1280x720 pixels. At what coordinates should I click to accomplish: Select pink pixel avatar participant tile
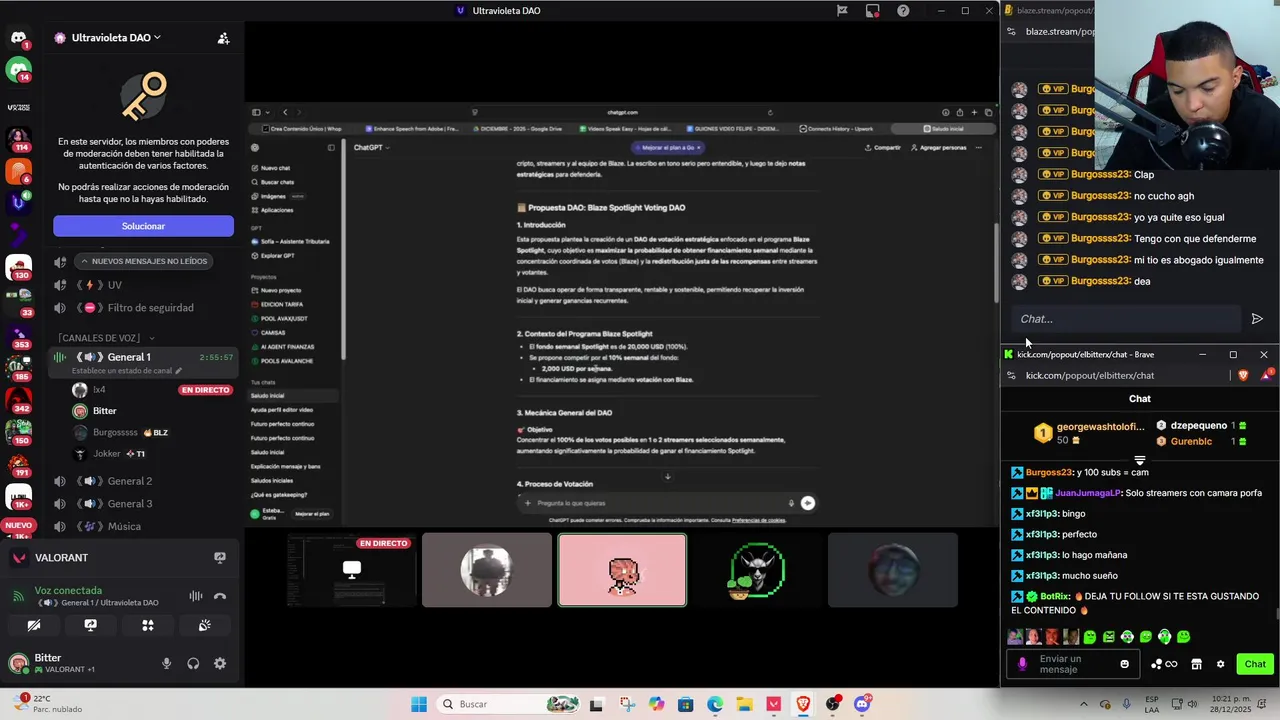click(622, 570)
